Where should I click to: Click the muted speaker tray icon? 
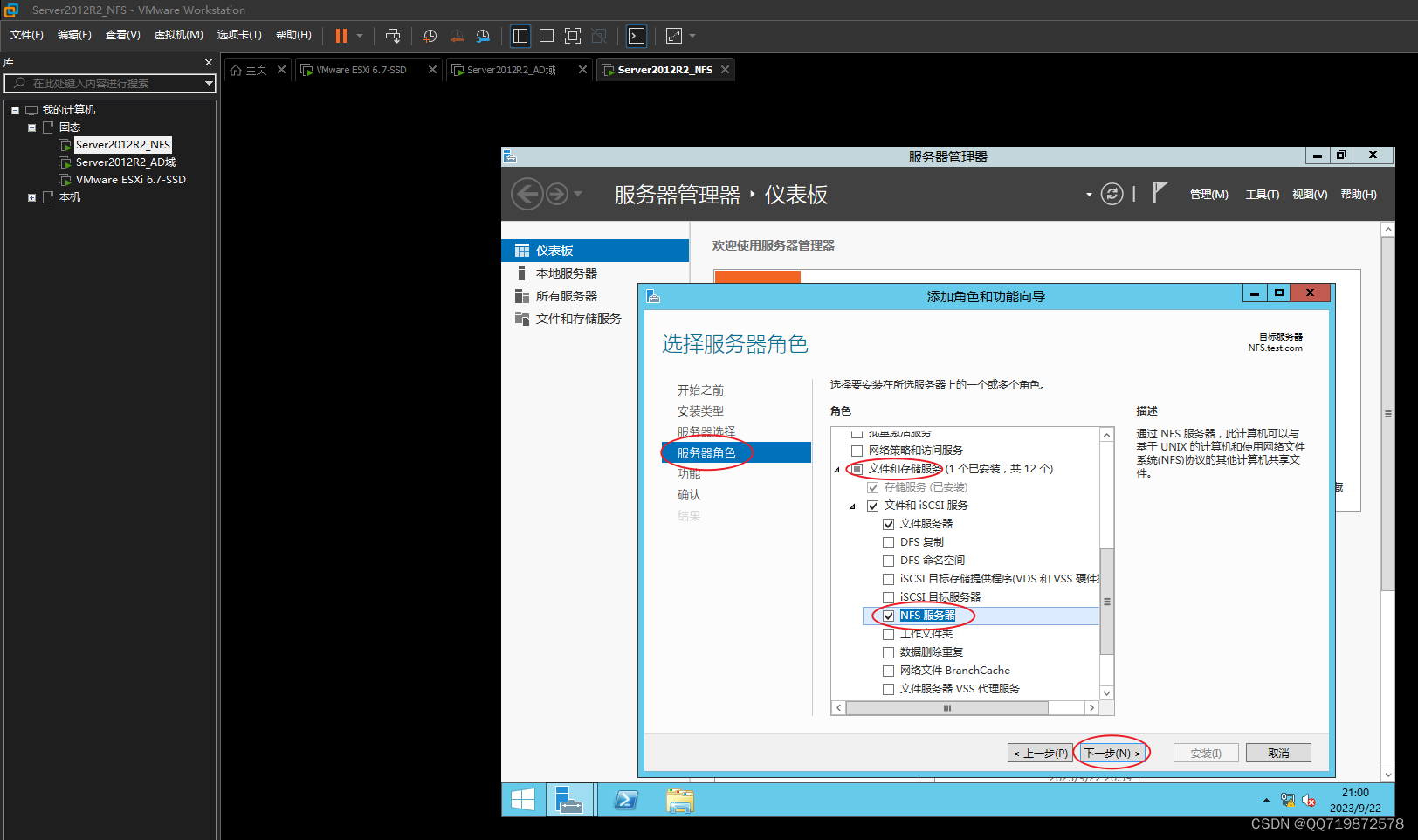pos(1308,800)
